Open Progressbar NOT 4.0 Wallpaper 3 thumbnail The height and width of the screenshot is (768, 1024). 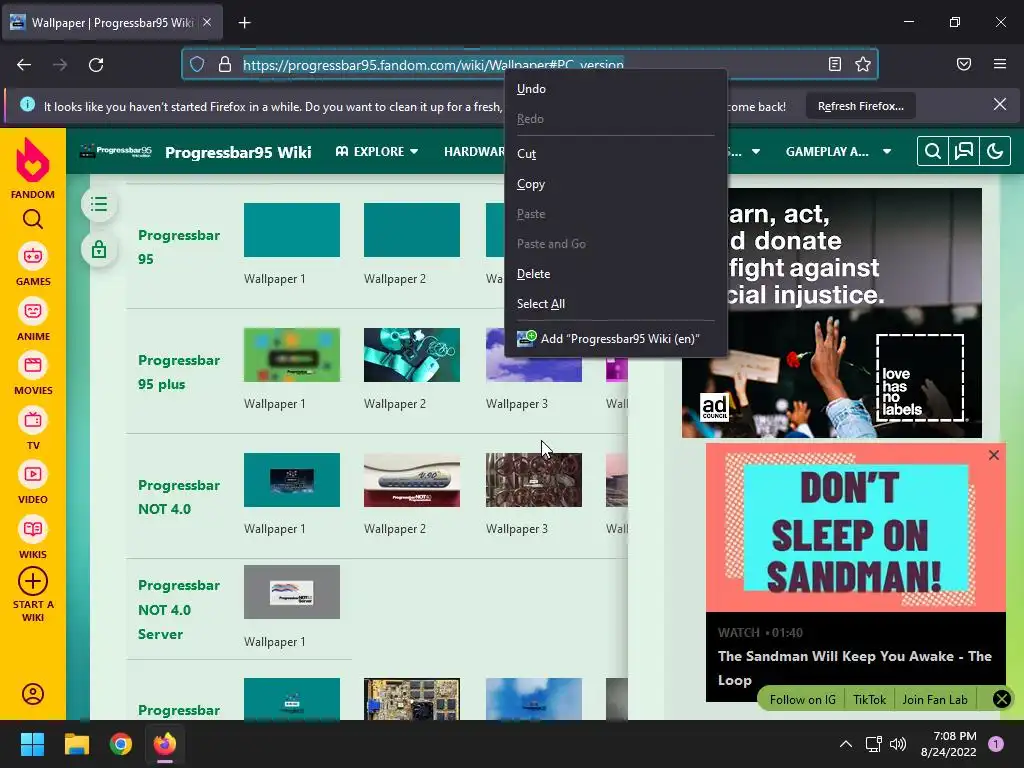[534, 480]
